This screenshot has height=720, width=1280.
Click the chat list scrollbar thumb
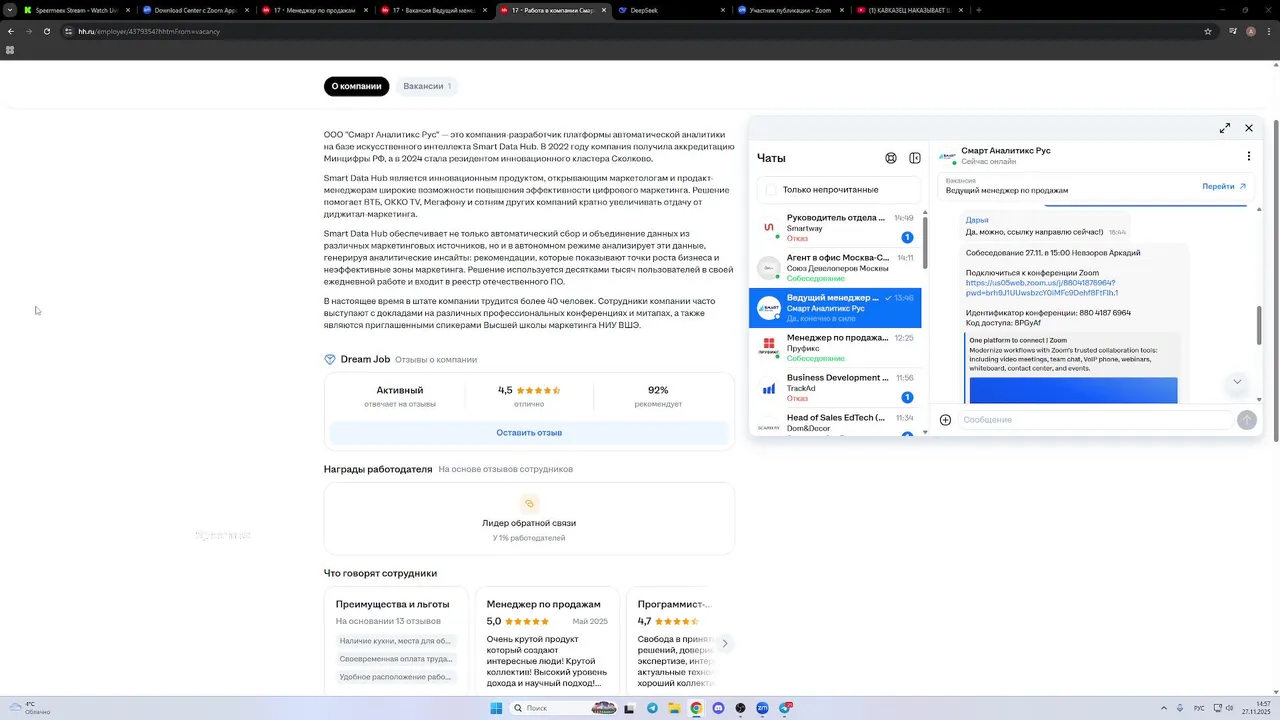(x=924, y=243)
